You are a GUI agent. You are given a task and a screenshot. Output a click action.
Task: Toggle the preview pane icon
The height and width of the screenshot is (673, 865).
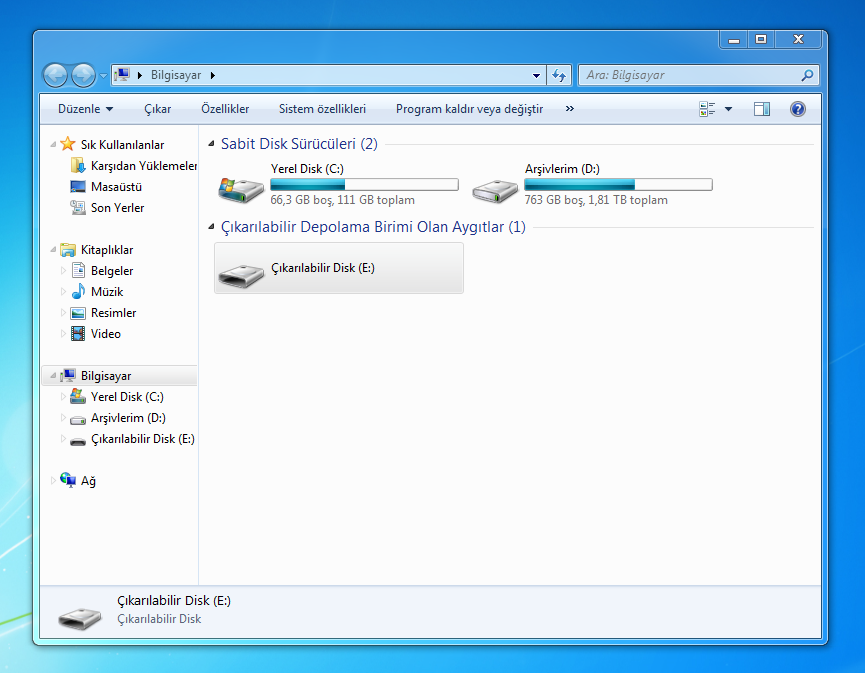click(762, 109)
